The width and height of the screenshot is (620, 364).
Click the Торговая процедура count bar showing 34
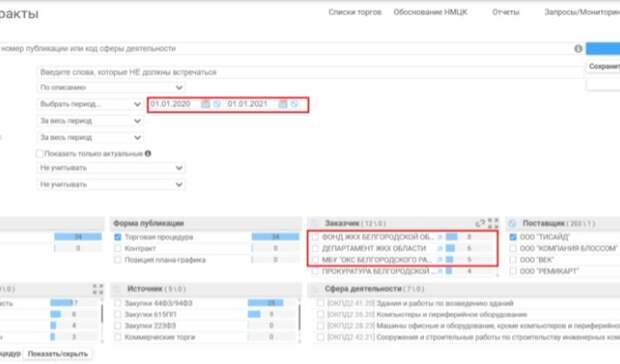tap(276, 237)
